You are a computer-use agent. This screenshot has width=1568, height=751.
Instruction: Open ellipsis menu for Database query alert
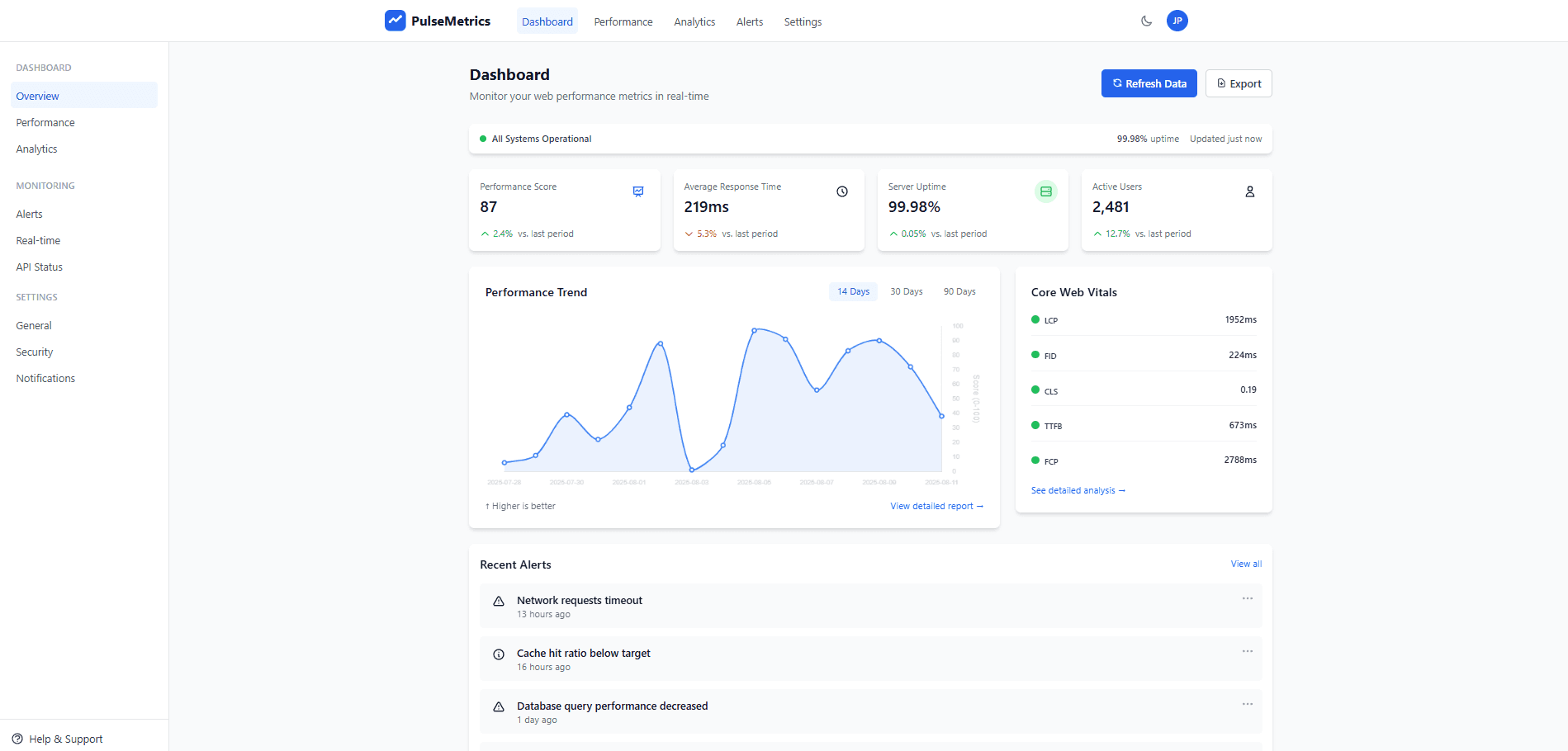point(1247,704)
